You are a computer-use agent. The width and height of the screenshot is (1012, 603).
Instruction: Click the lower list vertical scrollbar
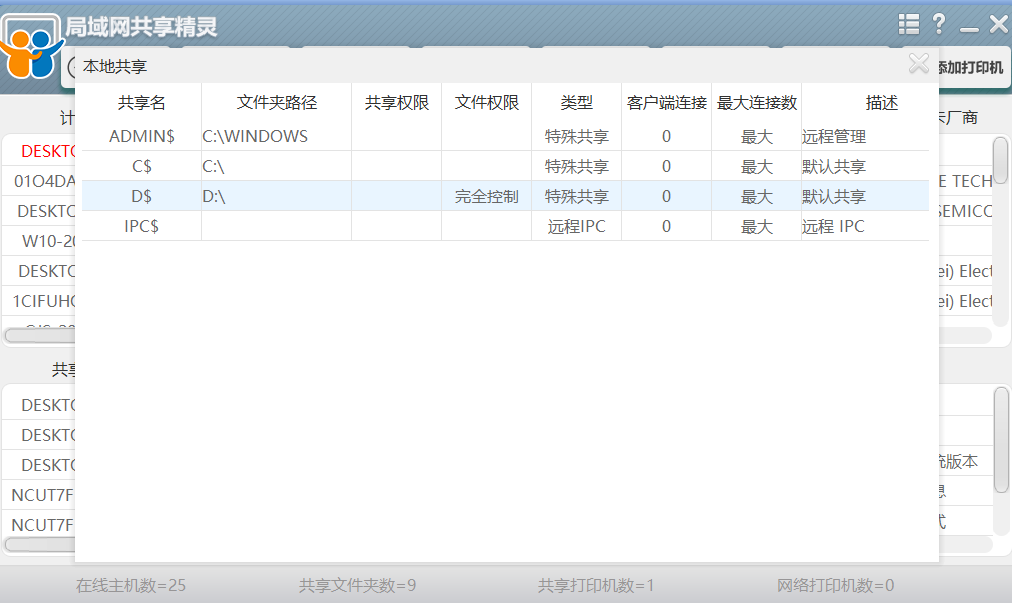(1001, 440)
